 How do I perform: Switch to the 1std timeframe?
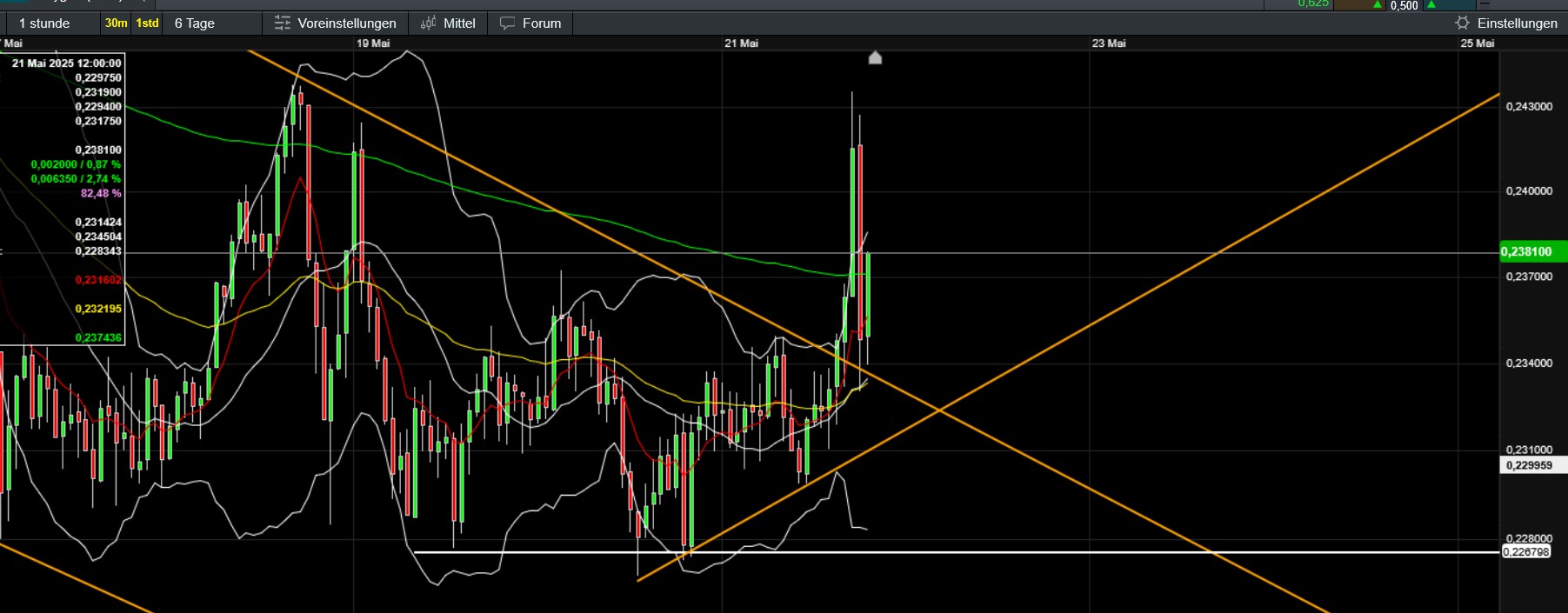[147, 23]
